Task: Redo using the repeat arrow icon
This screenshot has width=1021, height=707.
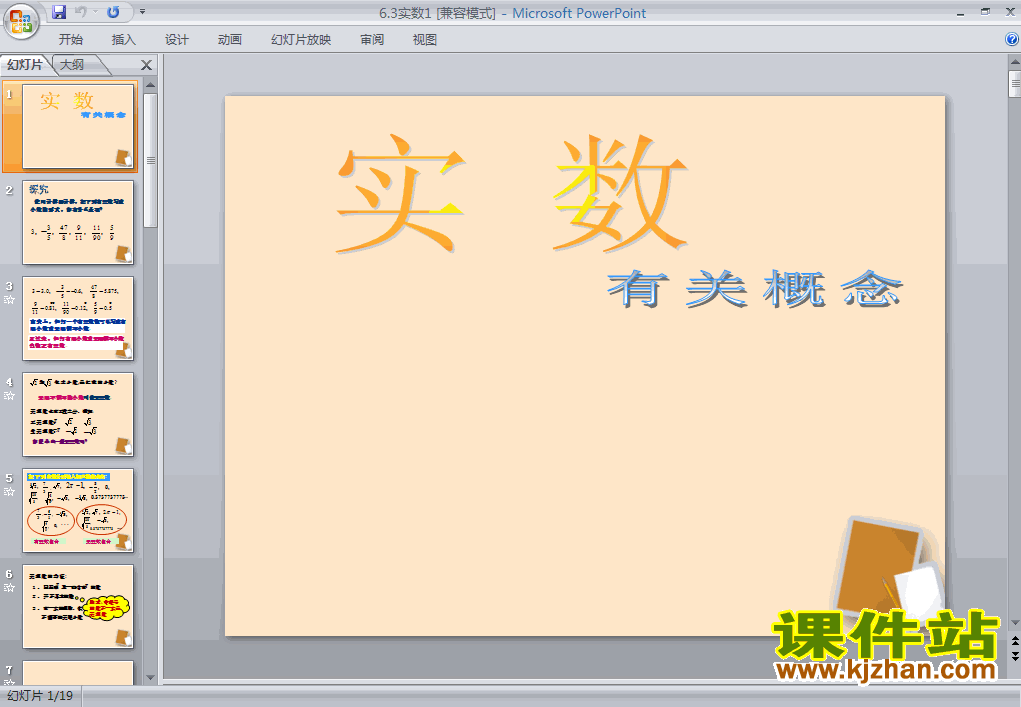Action: [x=113, y=12]
